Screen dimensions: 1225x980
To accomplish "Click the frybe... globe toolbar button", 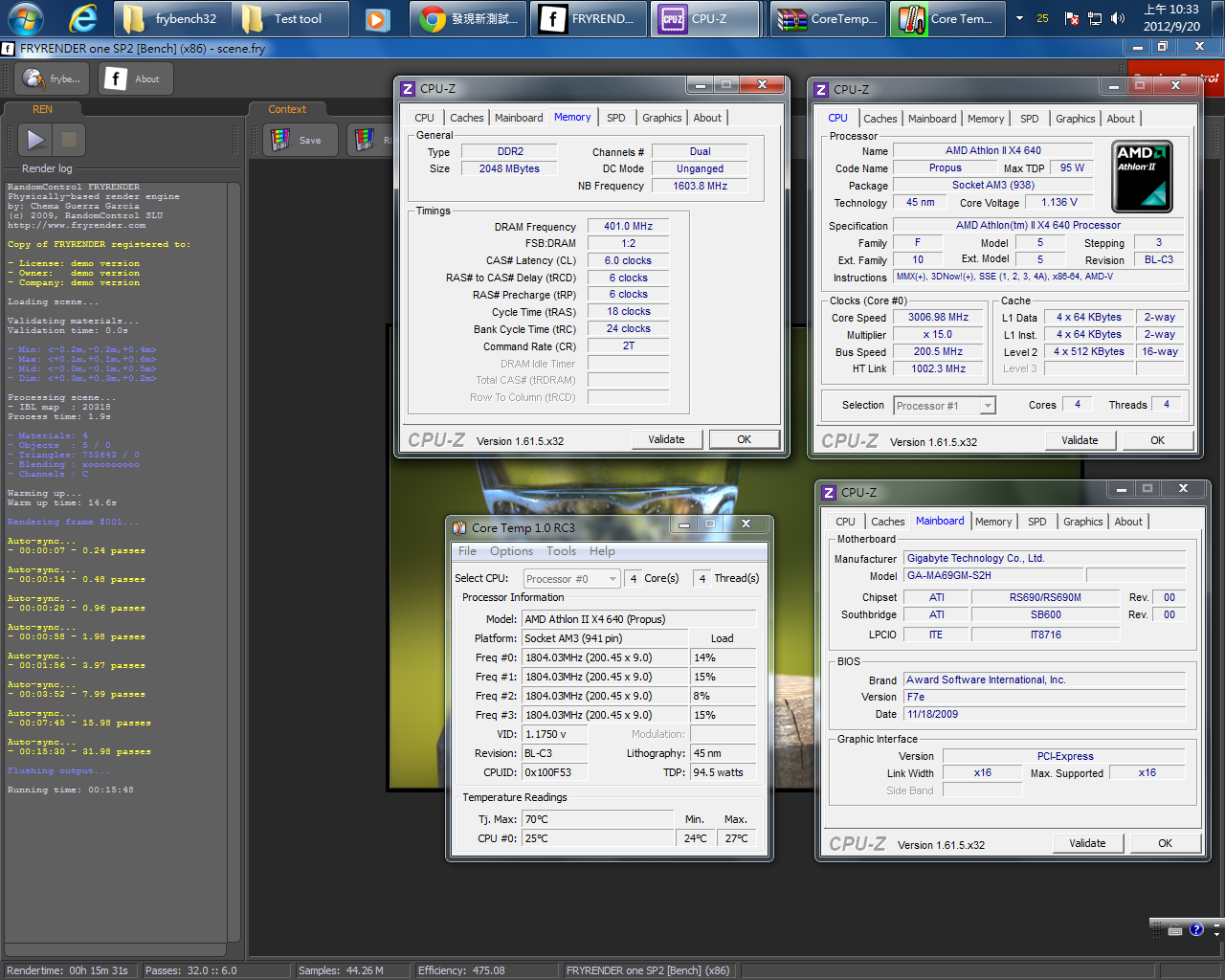I will [54, 78].
